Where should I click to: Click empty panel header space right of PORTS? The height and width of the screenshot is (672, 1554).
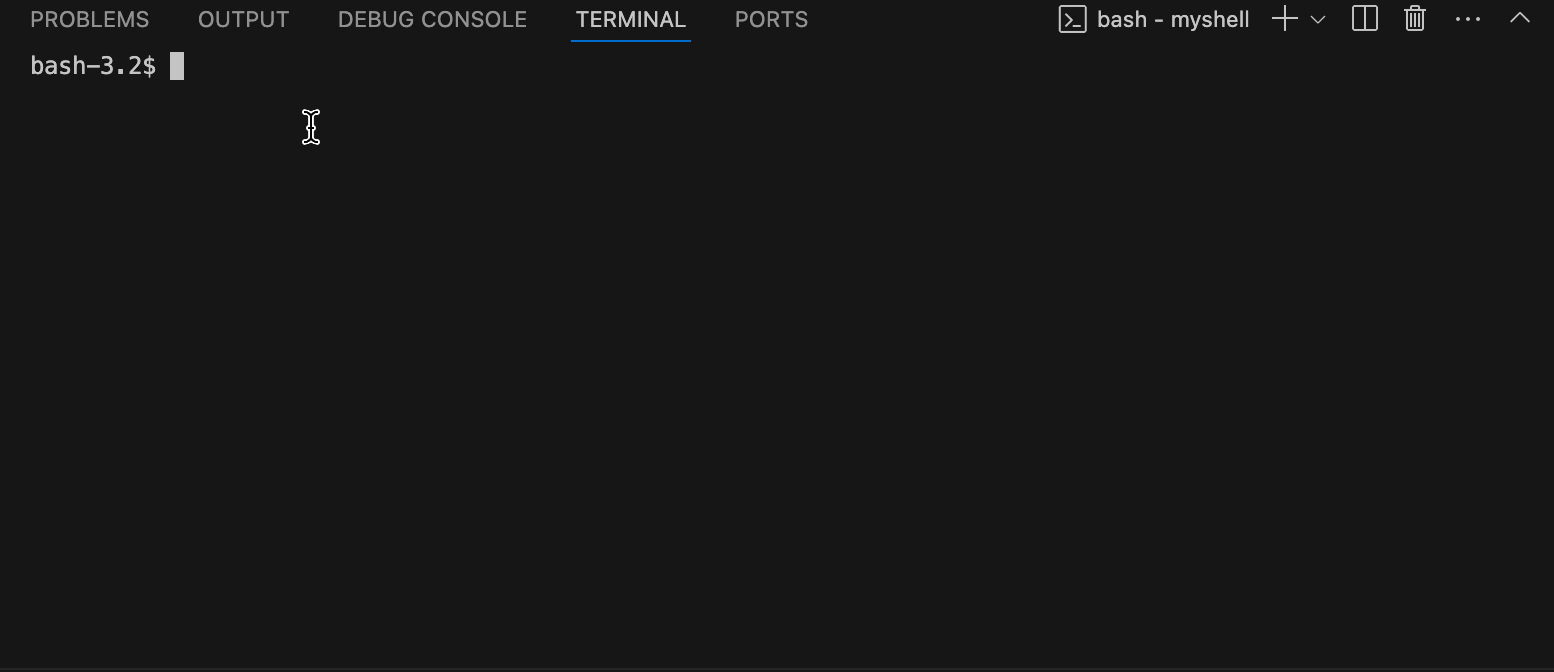(930, 20)
